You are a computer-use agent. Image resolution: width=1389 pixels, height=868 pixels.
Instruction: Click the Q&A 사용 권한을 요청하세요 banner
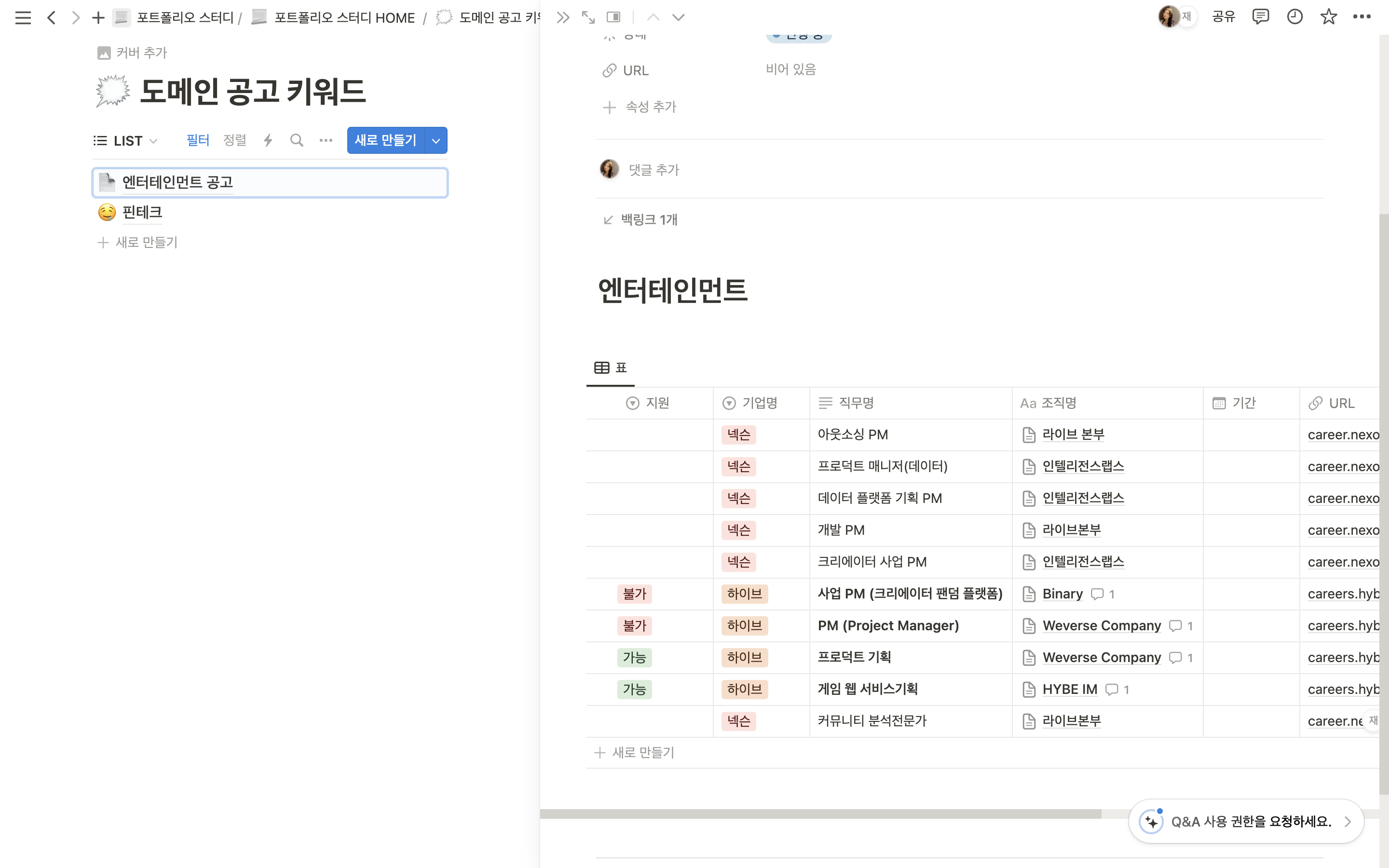point(1246,822)
